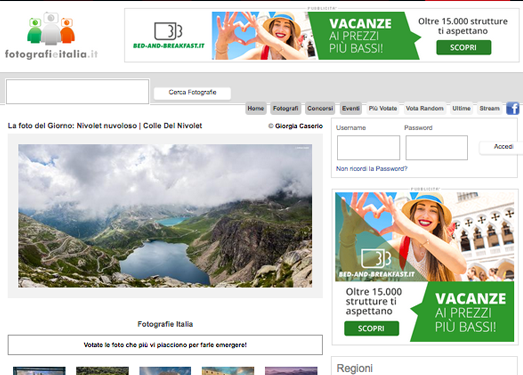Open the Nivolet nuvoloso photo of the day
Viewport: 523px width, 375px height.
165,216
